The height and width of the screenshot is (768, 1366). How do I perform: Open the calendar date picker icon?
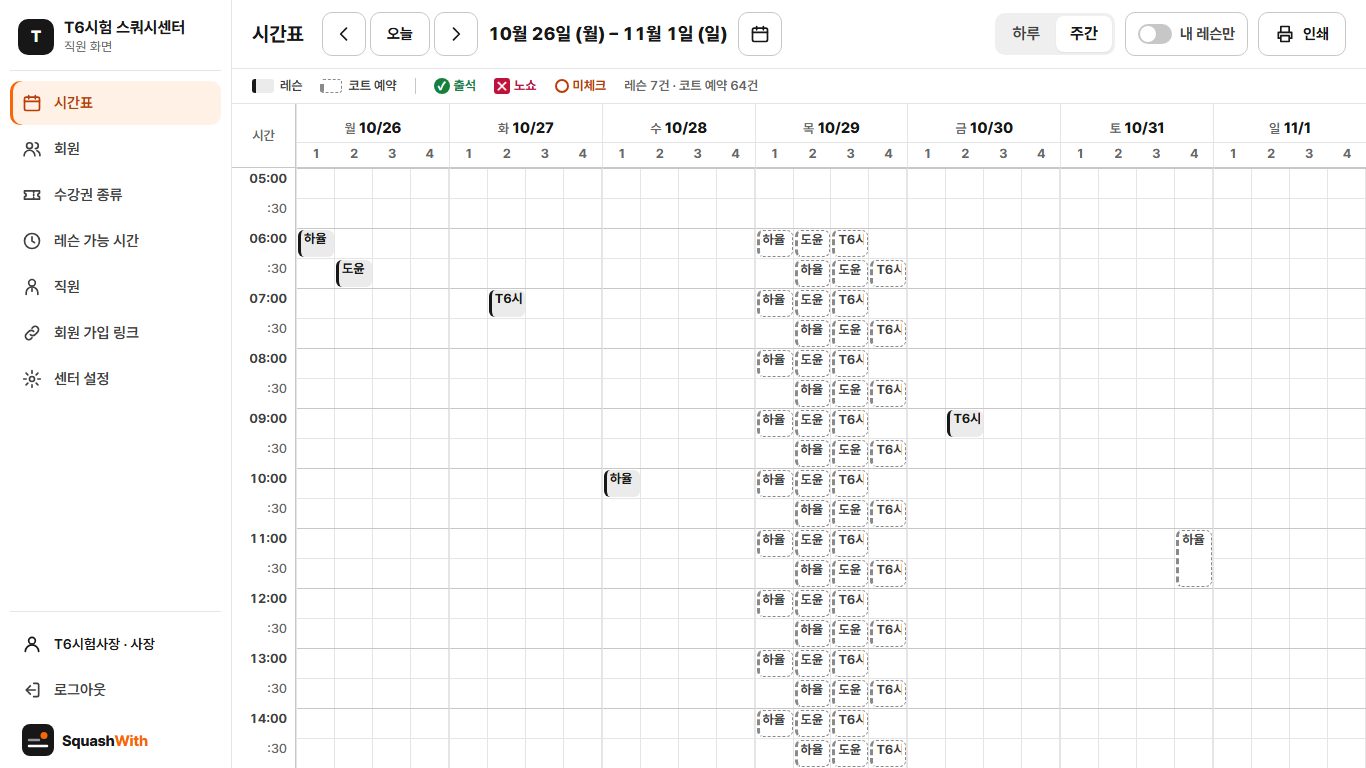(x=760, y=34)
